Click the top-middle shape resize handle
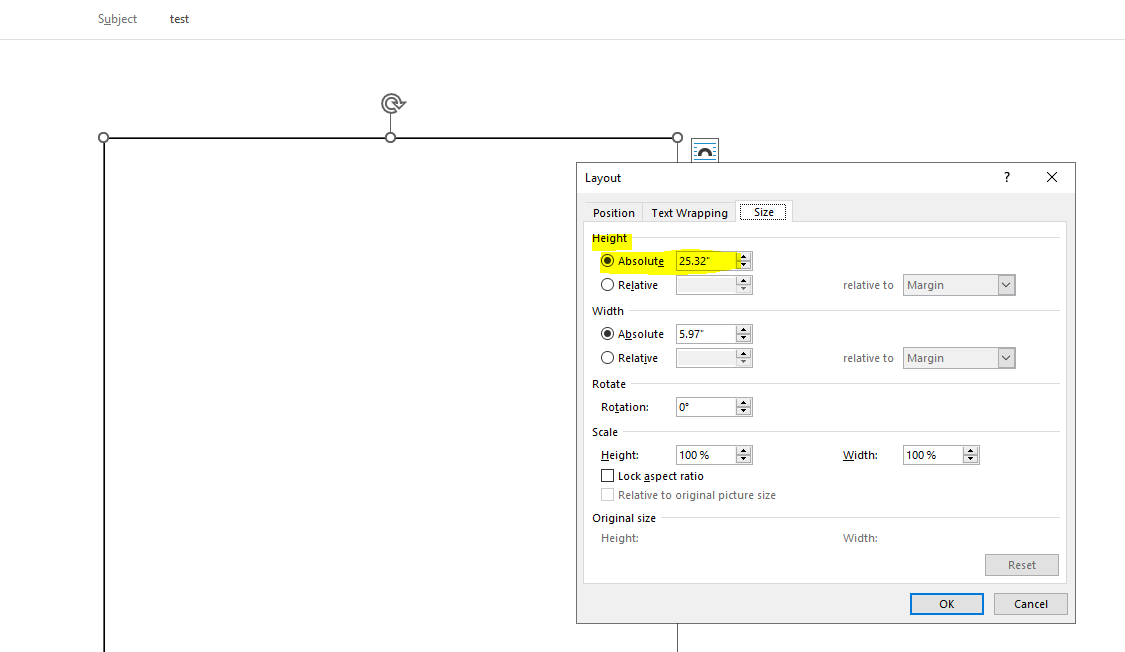This screenshot has width=1125, height=652. [x=390, y=137]
